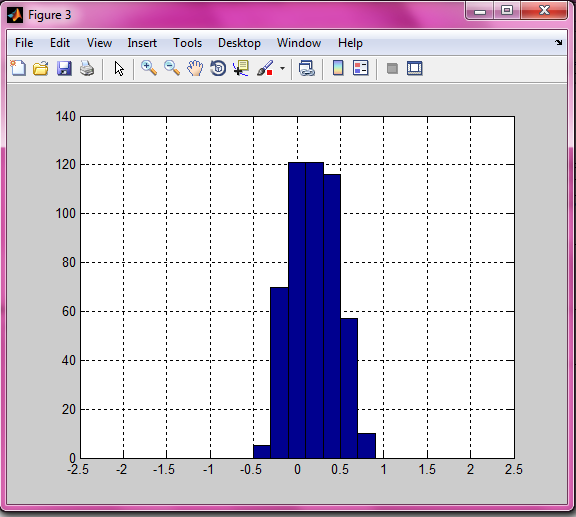Open the Window menu
Viewport: 576px width, 517px height.
coord(299,43)
